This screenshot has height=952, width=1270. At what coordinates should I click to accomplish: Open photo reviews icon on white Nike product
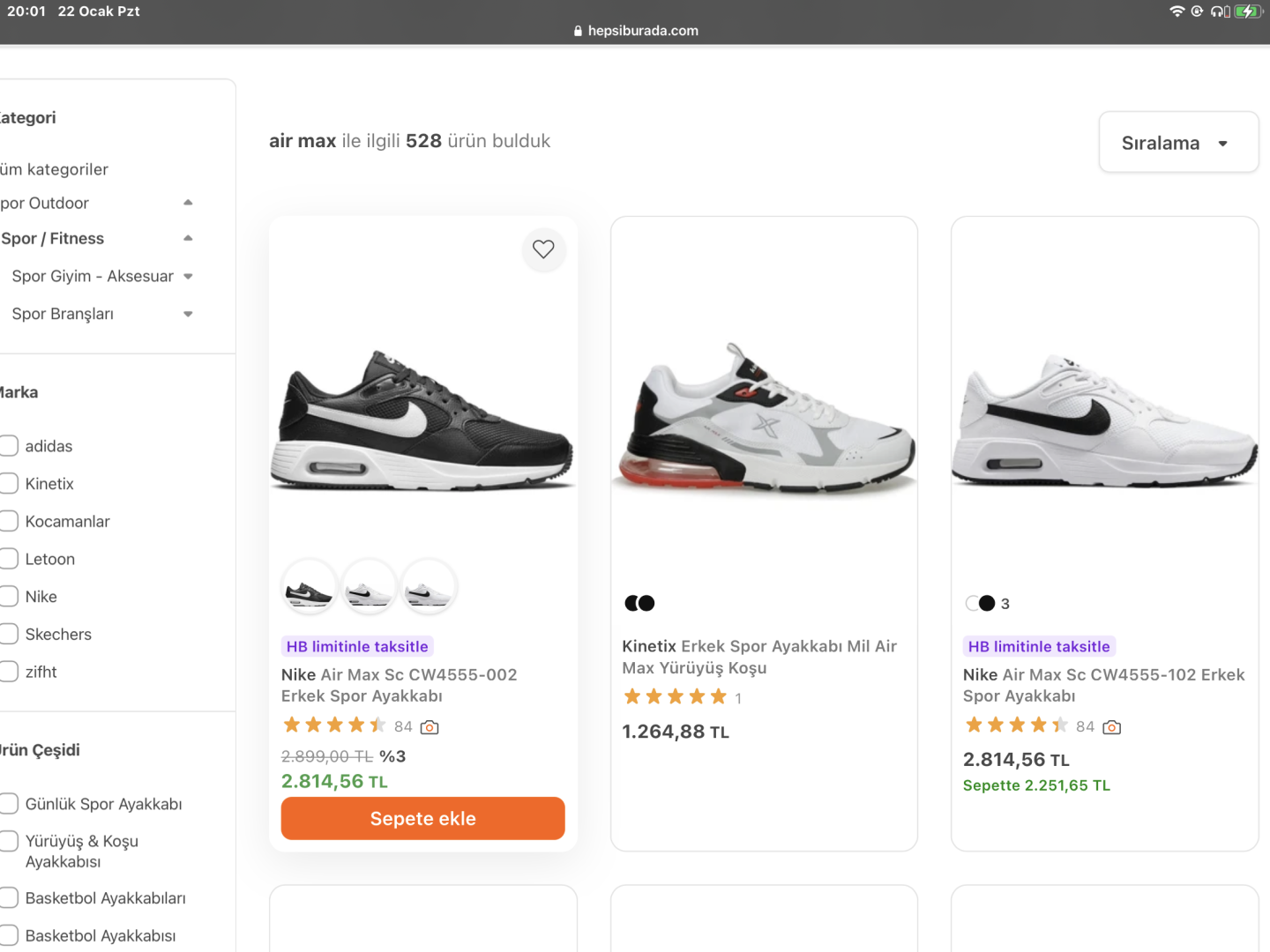pos(1112,727)
